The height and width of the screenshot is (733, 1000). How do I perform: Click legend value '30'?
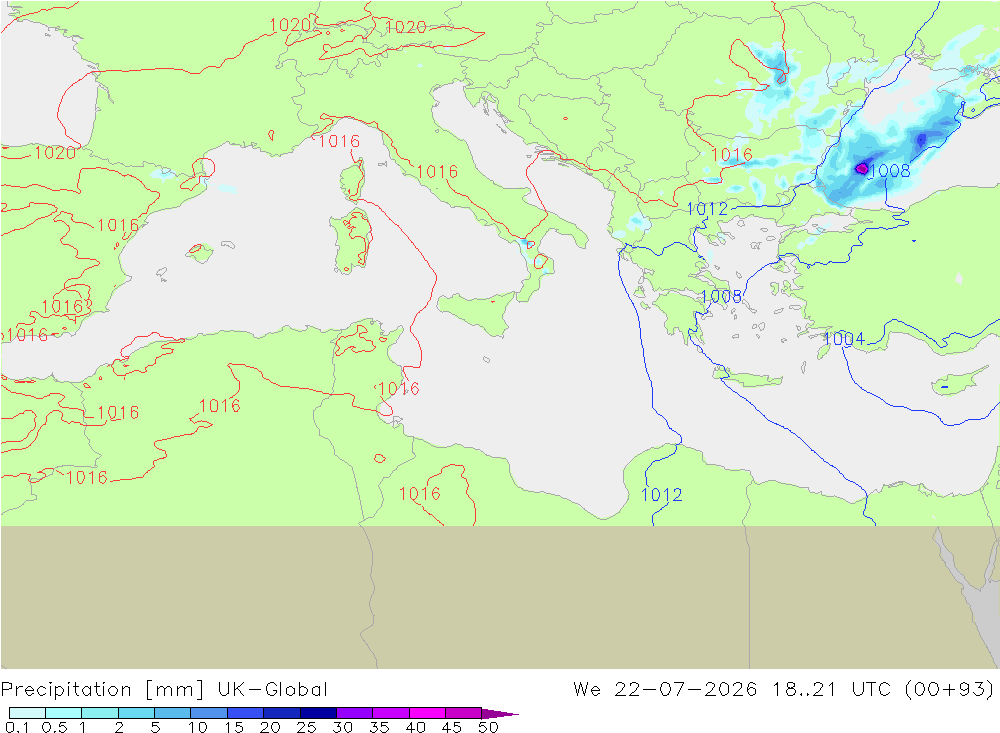coord(343,727)
